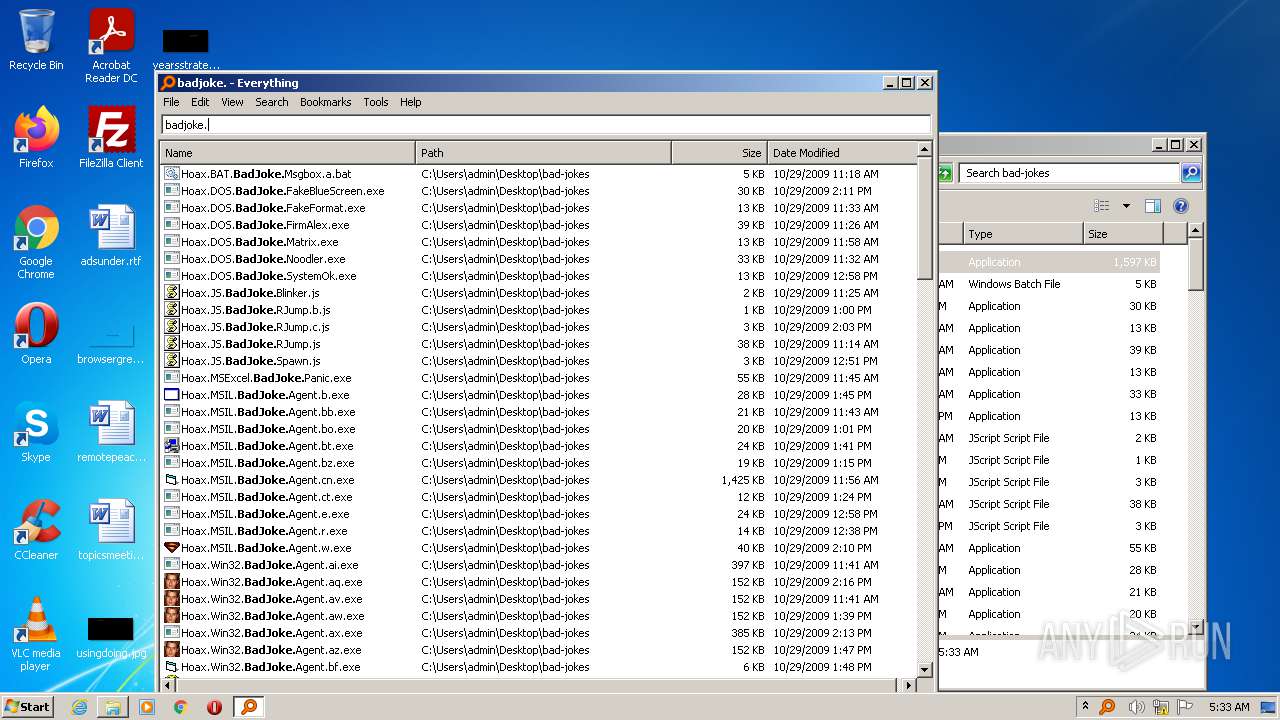Image resolution: width=1280 pixels, height=720 pixels.
Task: Click Opera icon on taskbar
Action: [214, 707]
